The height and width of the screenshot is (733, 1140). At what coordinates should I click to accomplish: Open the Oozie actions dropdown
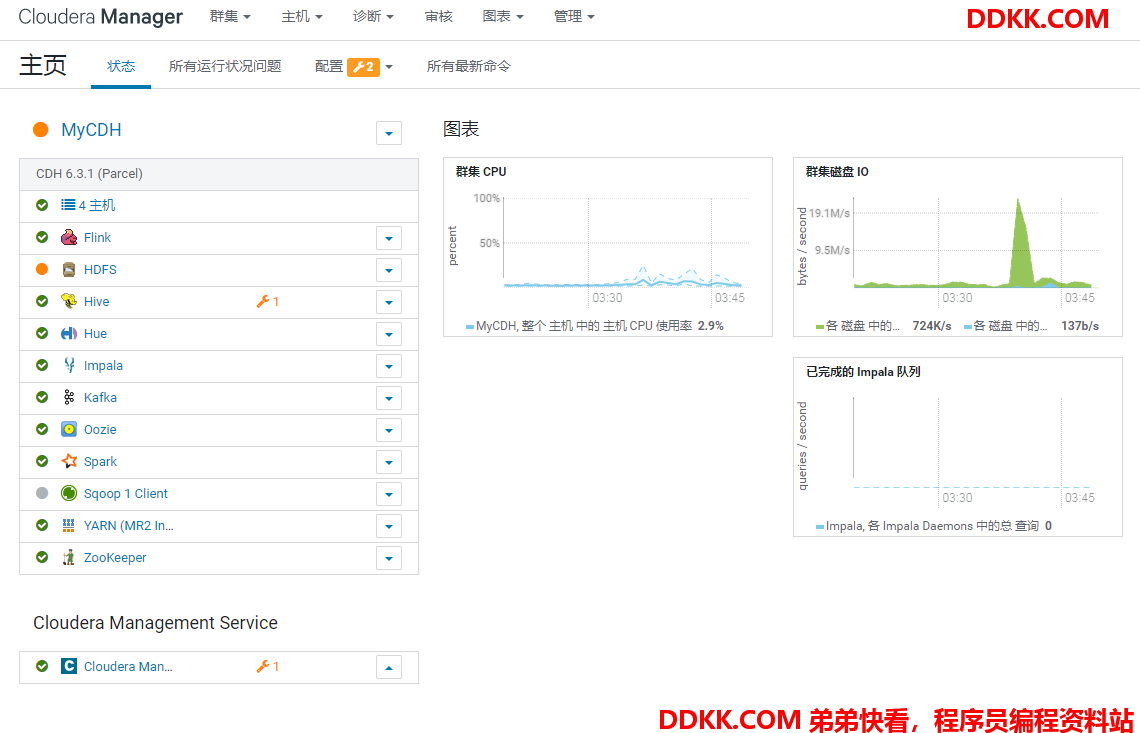389,430
